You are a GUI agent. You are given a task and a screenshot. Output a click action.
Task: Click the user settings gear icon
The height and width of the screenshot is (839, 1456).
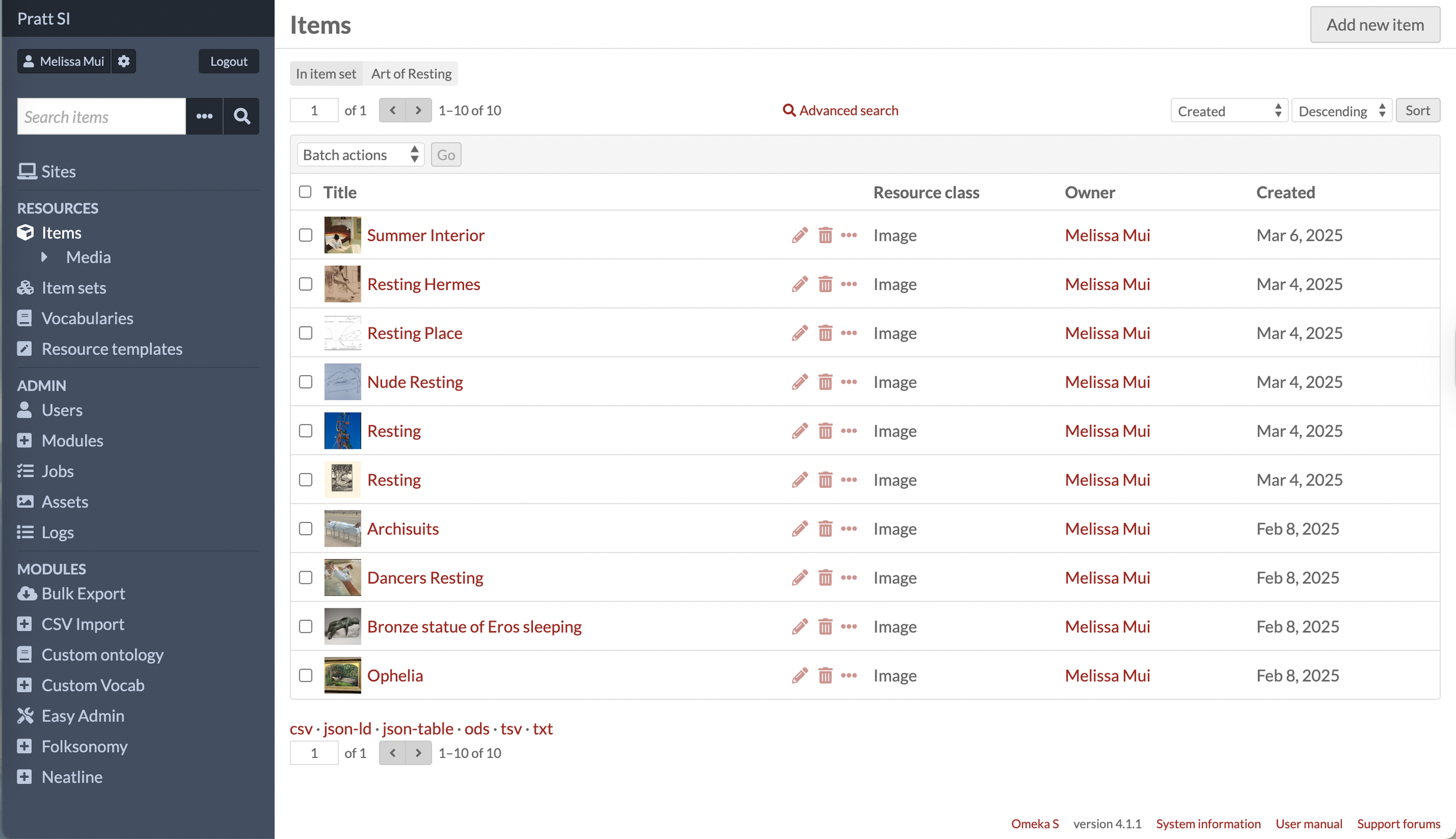123,61
